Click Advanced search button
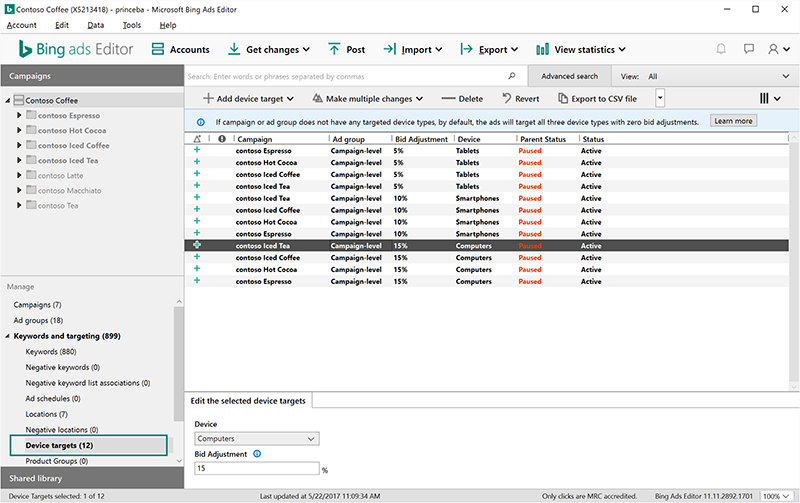Image resolution: width=800 pixels, height=503 pixels. coord(569,76)
